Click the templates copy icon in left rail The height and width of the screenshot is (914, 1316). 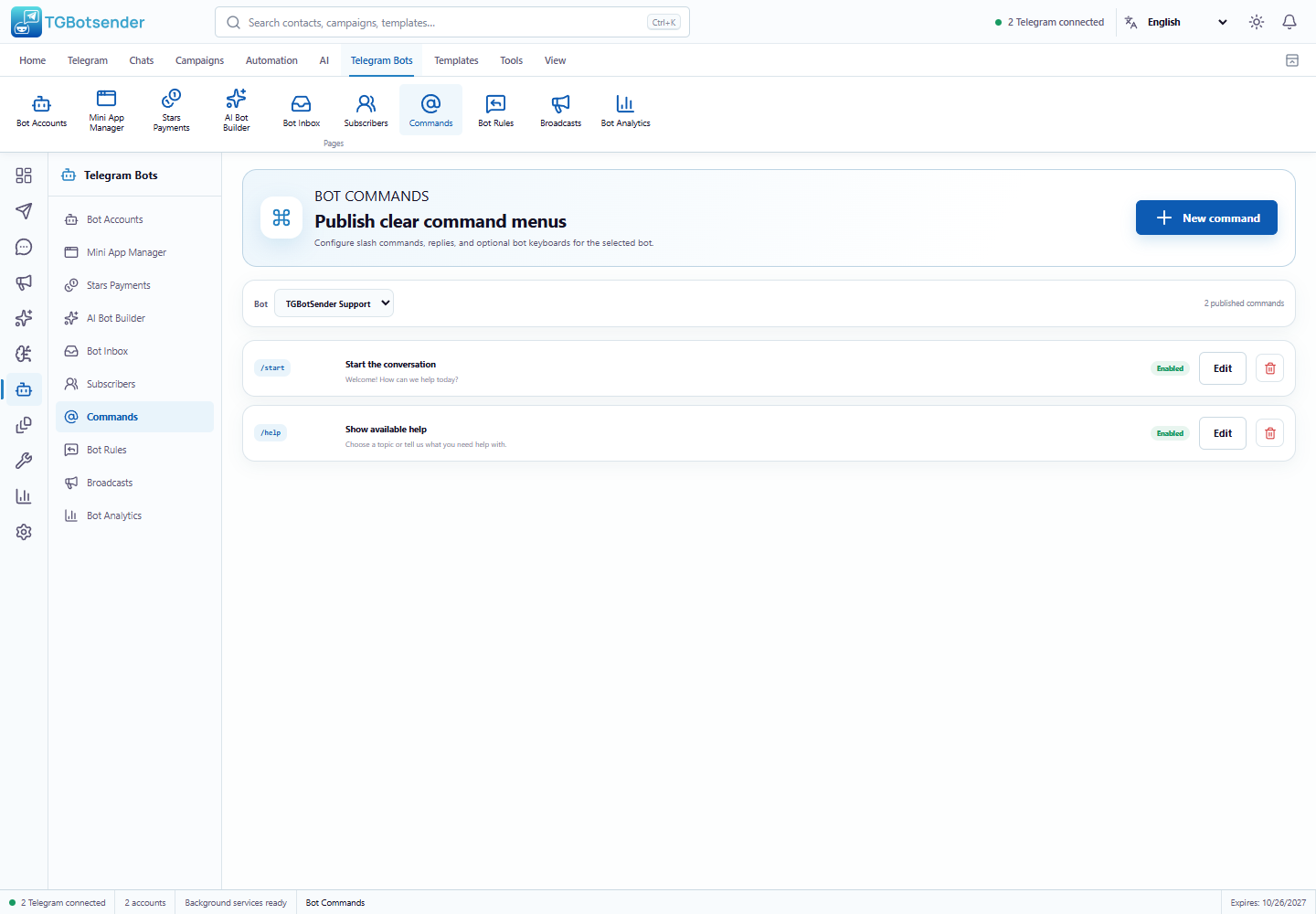(24, 425)
